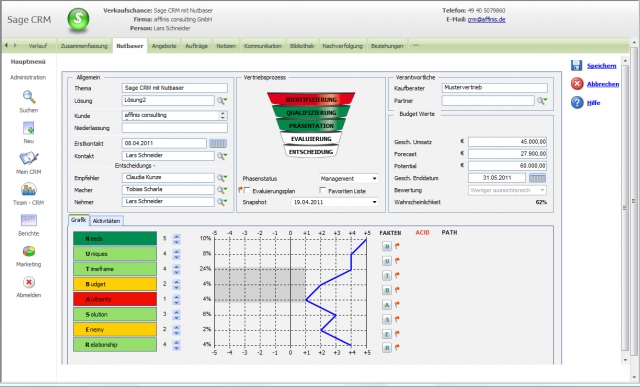This screenshot has width=640, height=387.
Task: Enable the Evaluierungsplan checkbox
Action: pyautogui.click(x=247, y=190)
